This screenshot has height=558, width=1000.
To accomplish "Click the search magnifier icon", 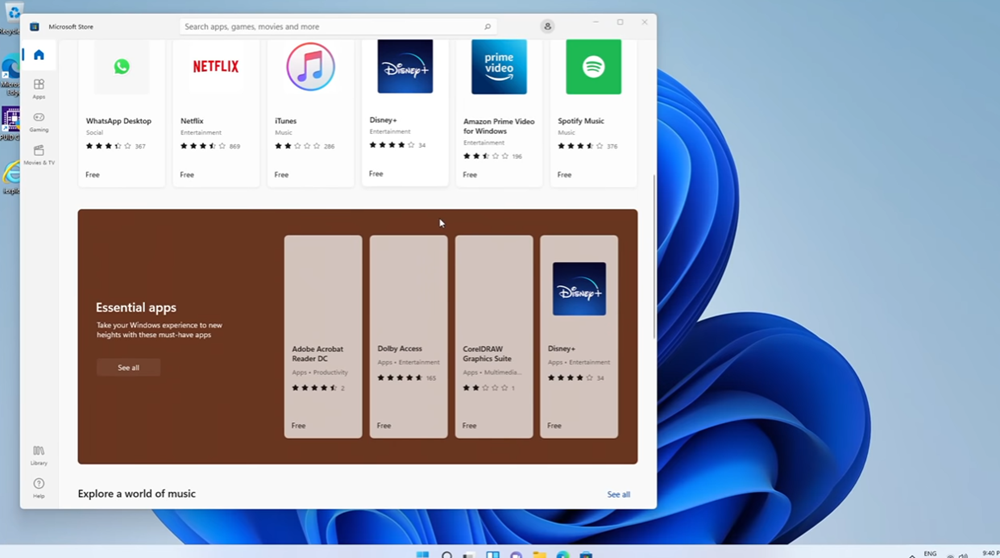I will click(487, 27).
